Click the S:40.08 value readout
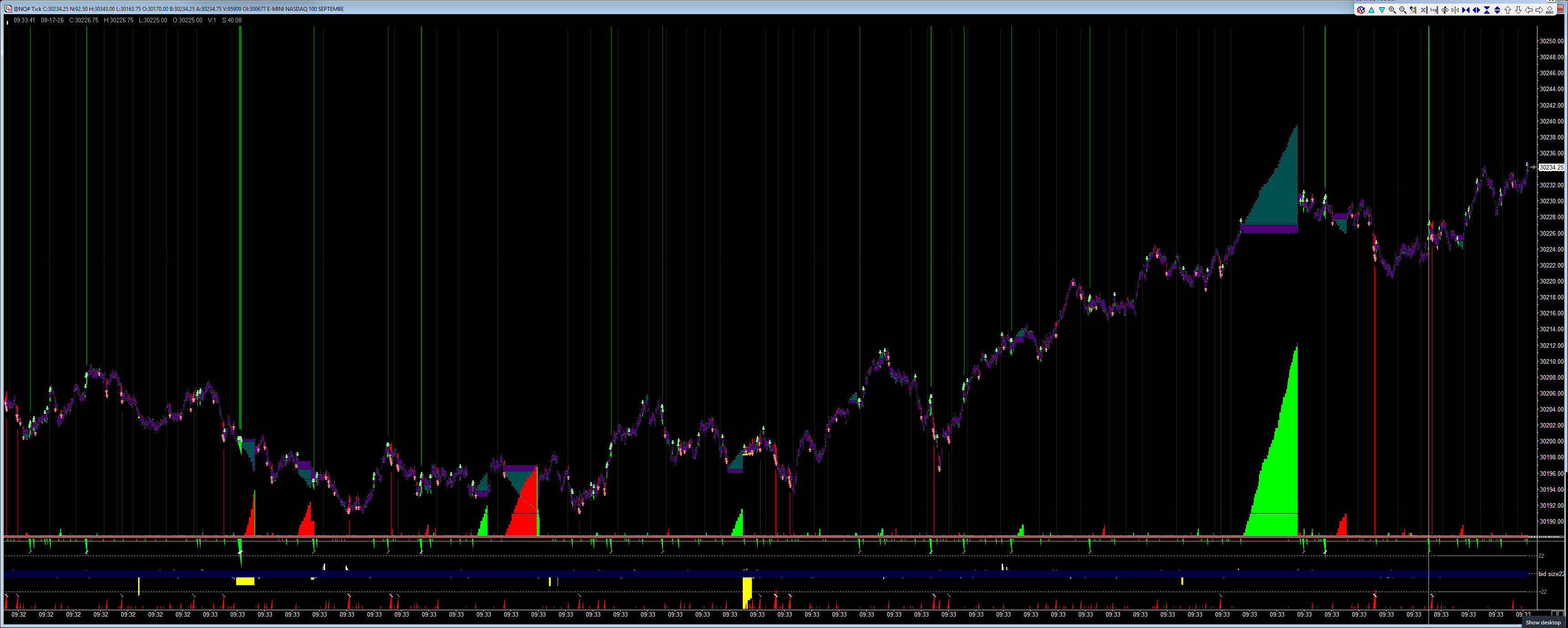1568x628 pixels. coord(232,20)
